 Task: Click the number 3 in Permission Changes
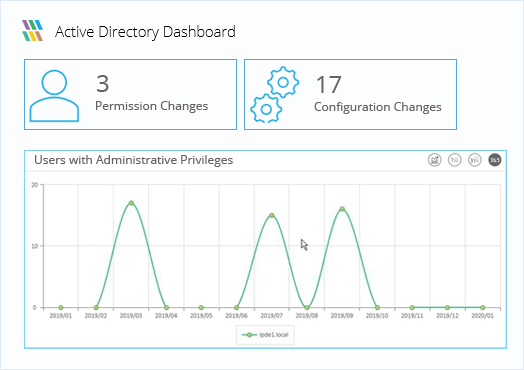coord(103,83)
